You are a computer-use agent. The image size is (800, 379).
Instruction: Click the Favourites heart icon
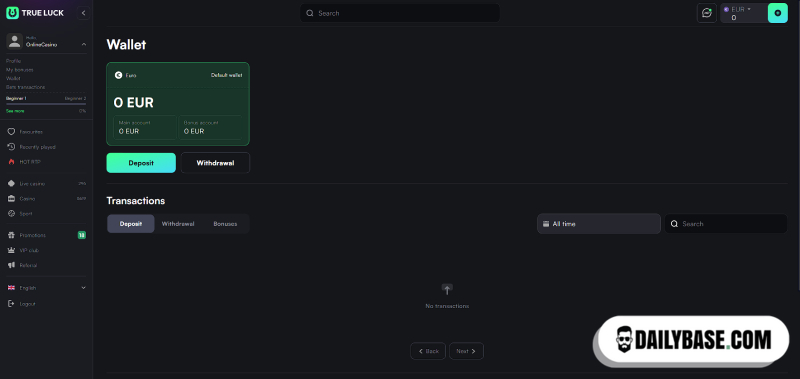click(x=11, y=132)
